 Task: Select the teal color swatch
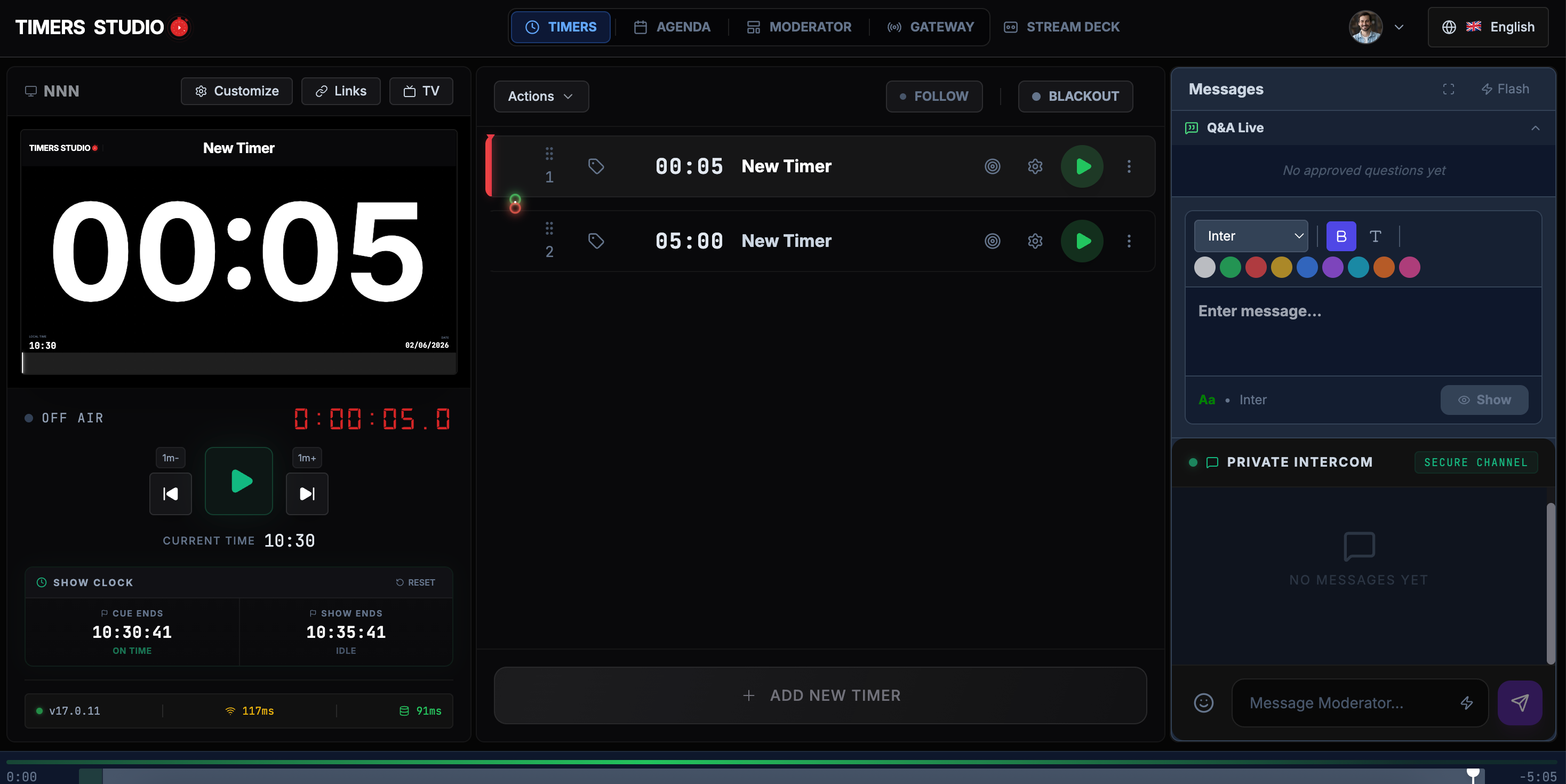click(1358, 267)
